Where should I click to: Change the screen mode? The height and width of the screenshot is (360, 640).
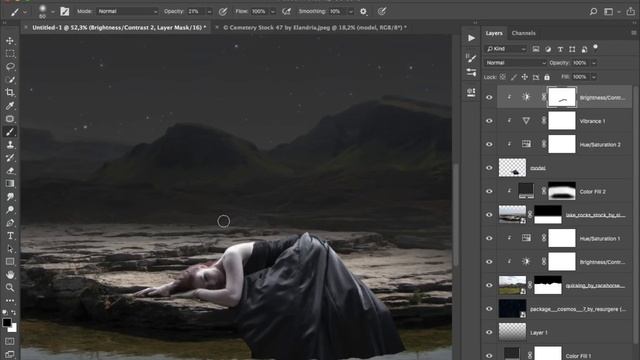click(10, 354)
